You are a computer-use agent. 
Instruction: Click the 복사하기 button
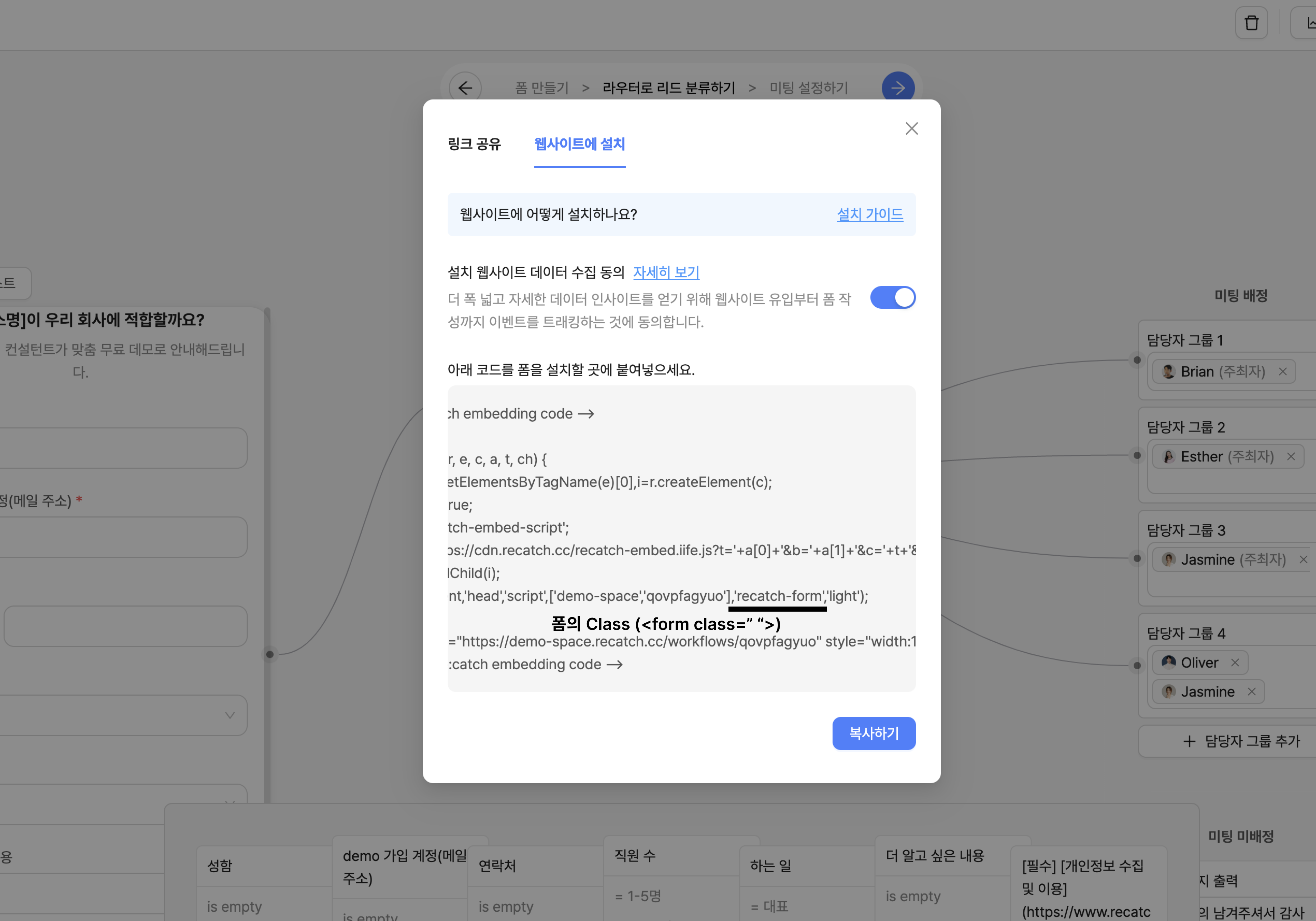(x=874, y=733)
